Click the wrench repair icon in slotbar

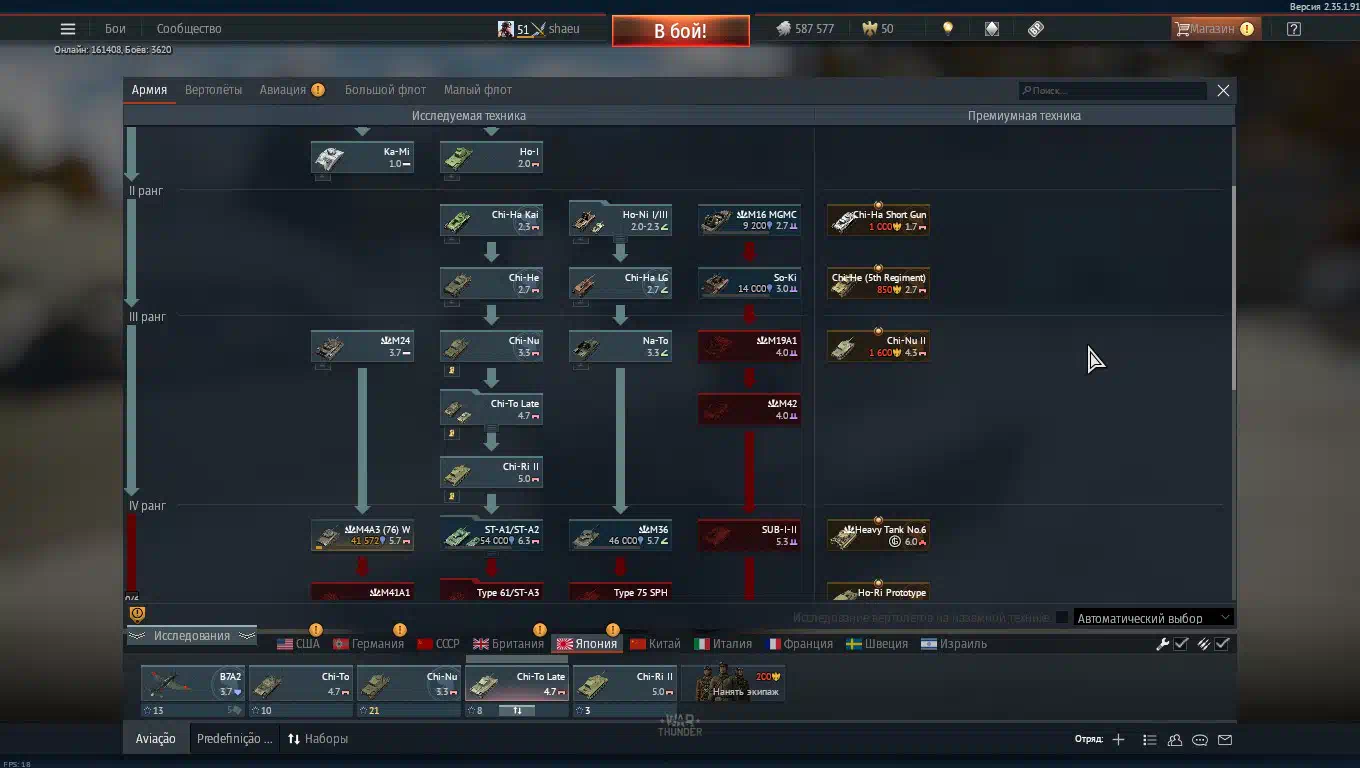[1163, 644]
